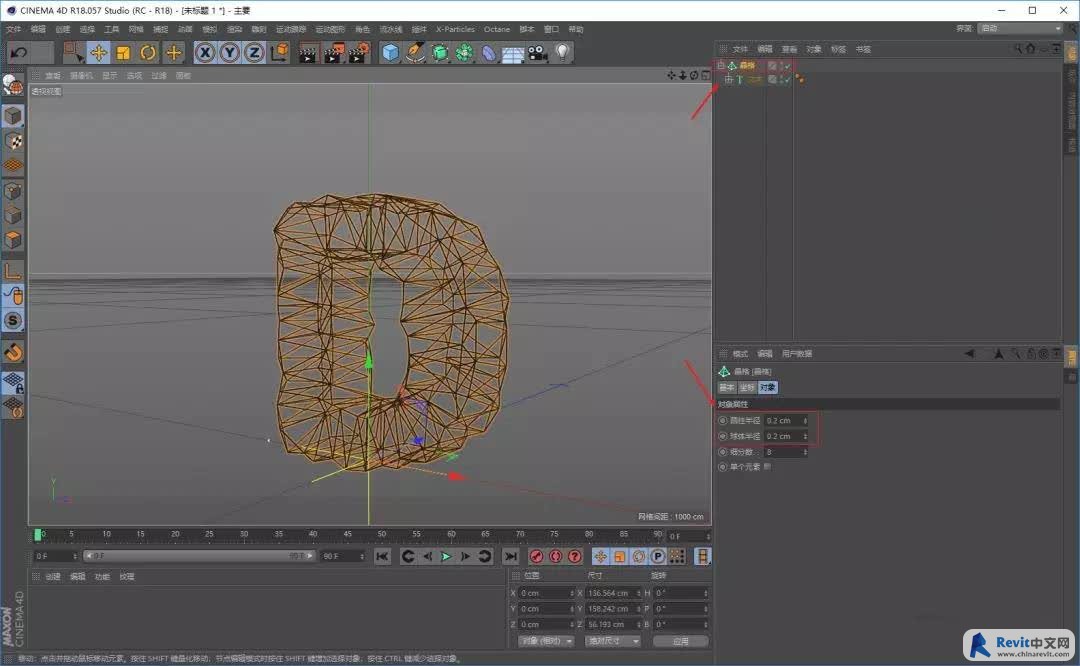Screen dimensions: 1080x666
Task: Expand the text T object row
Action: click(728, 80)
